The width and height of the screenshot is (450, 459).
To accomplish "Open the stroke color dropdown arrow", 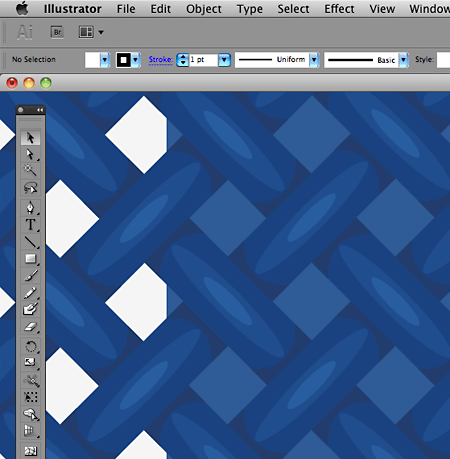I will [135, 60].
